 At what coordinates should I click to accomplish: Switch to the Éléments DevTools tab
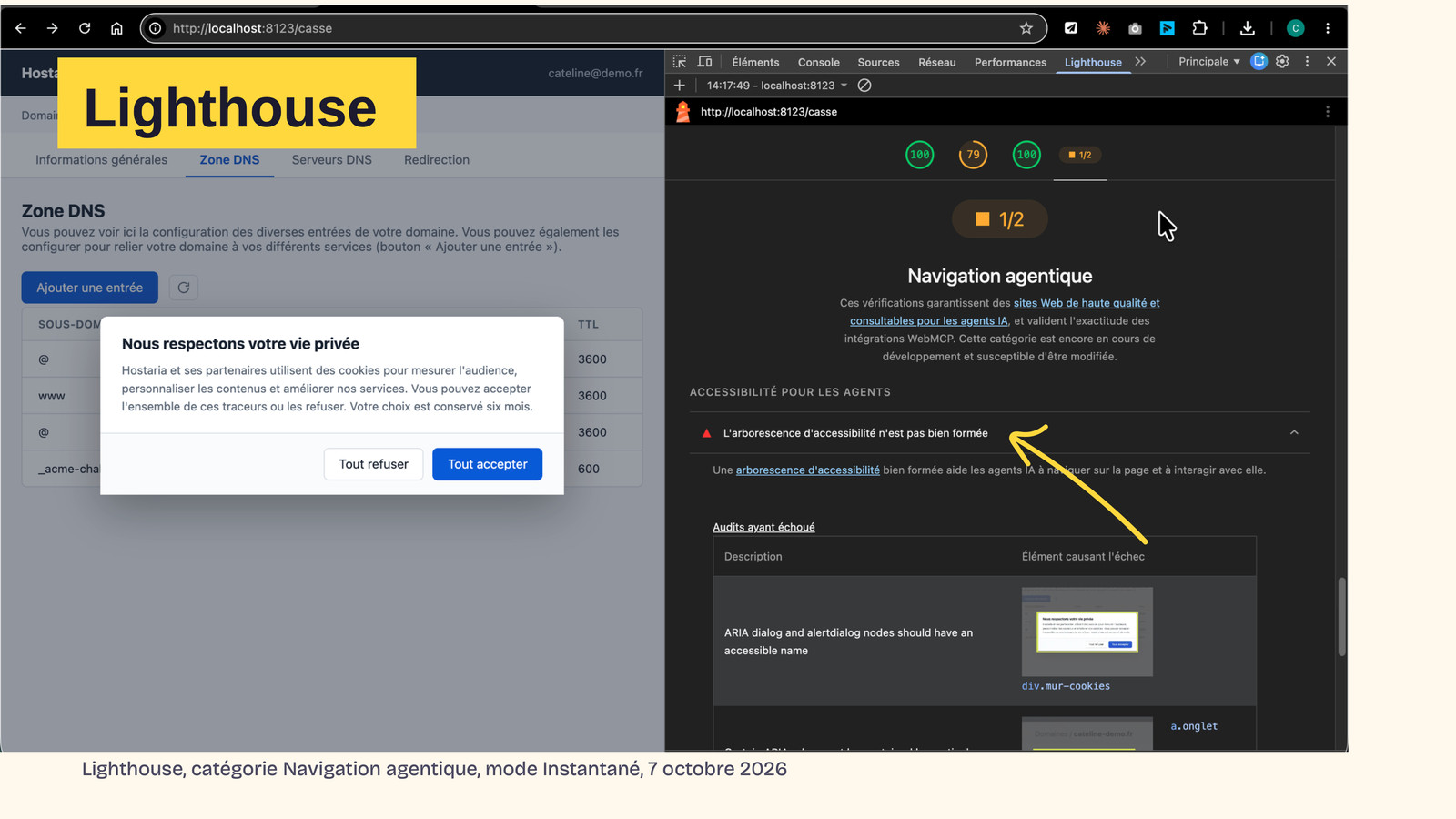(x=755, y=62)
